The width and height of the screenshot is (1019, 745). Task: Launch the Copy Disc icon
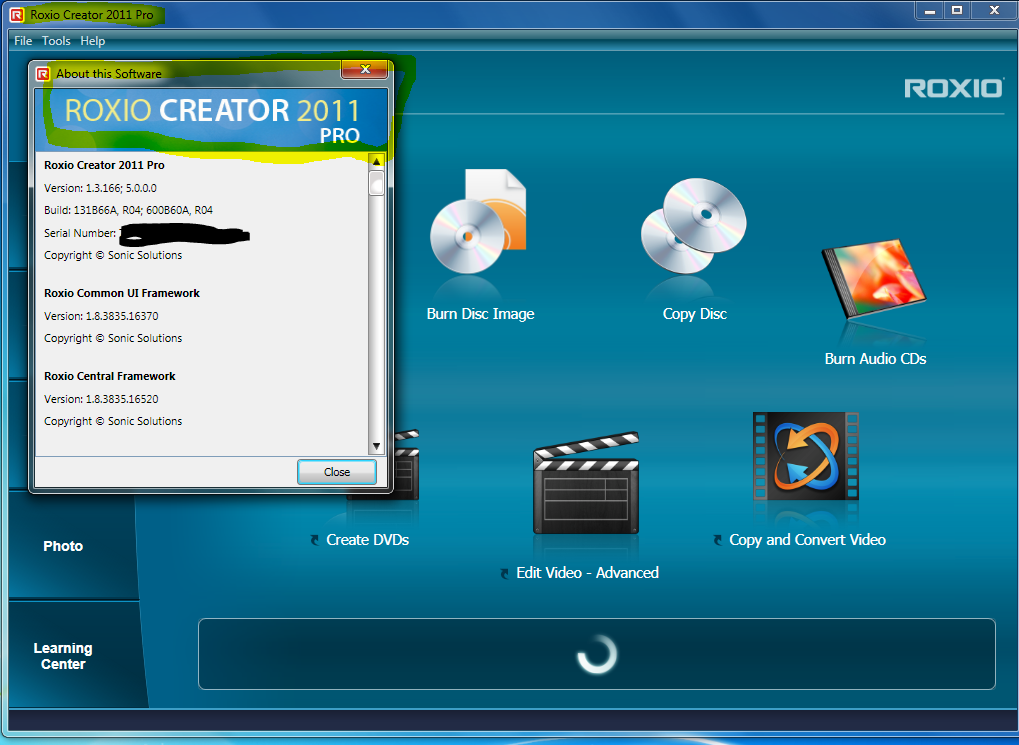693,226
